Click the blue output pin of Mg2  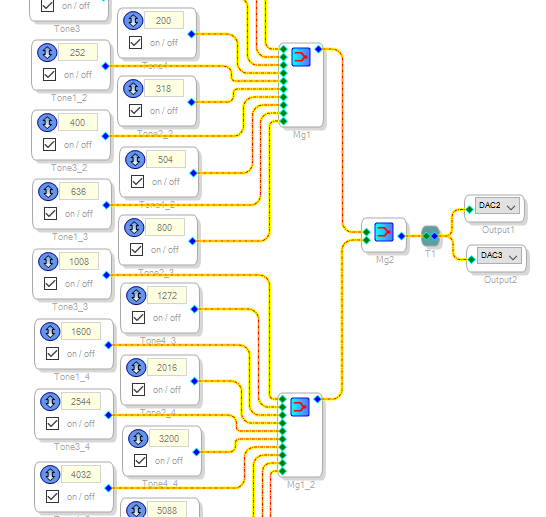[401, 236]
